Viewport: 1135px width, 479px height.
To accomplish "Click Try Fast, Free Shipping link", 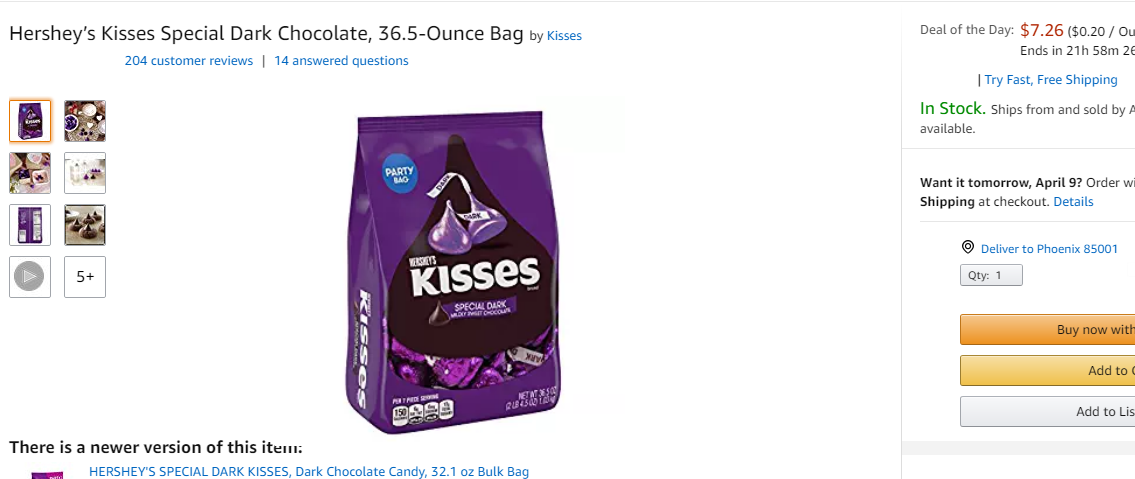I will pyautogui.click(x=1050, y=80).
